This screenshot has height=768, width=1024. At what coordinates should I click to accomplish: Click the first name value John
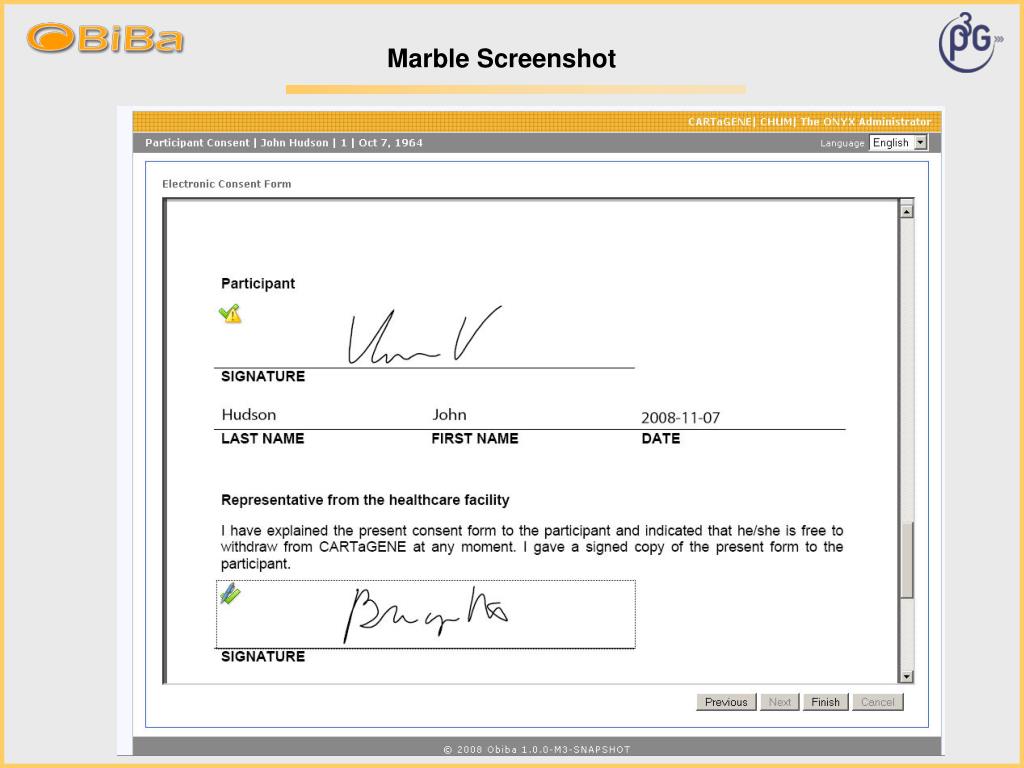(x=449, y=415)
